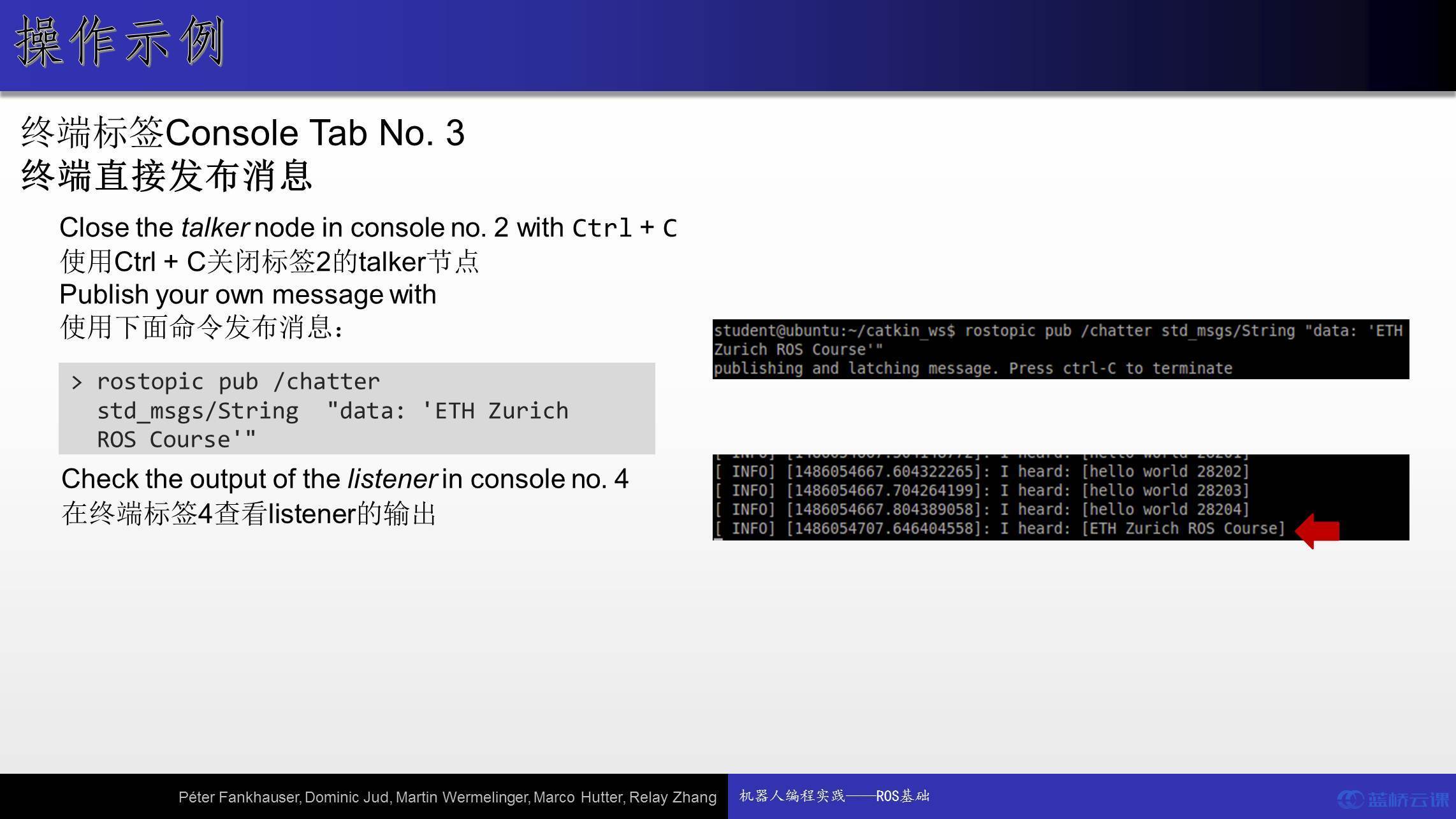Select heading 终端标签Console Tab No. 3
This screenshot has height=819, width=1456.
(243, 133)
